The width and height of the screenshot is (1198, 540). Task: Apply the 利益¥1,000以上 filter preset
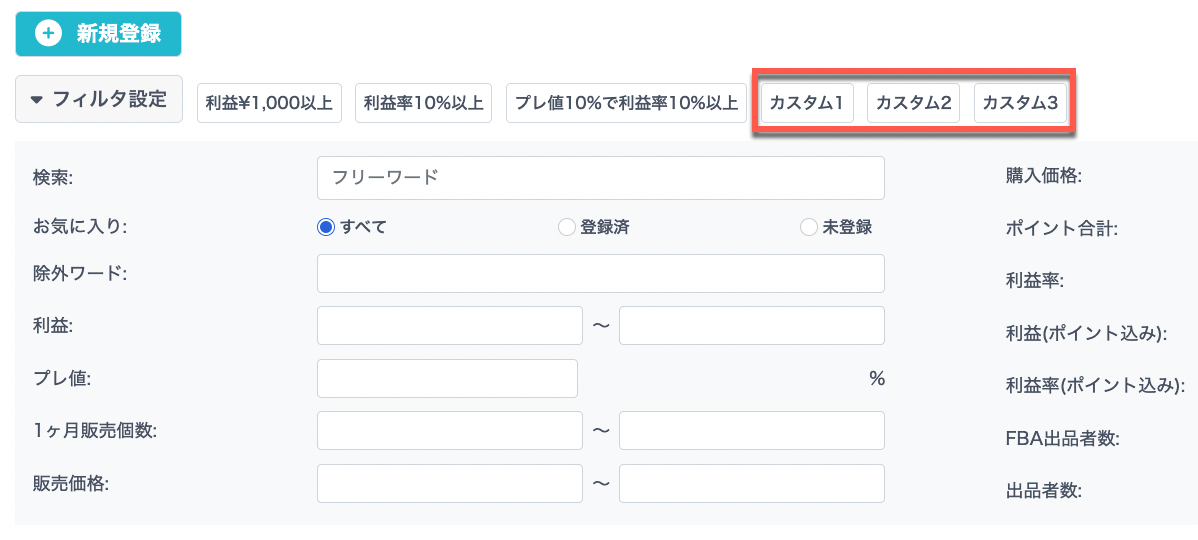pos(270,102)
